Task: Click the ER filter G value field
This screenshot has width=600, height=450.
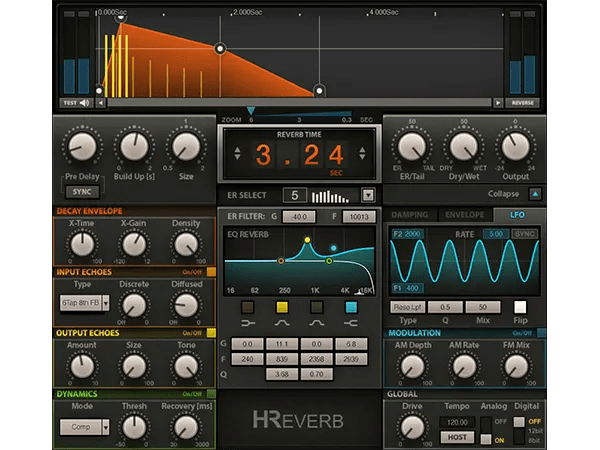Action: tap(299, 217)
